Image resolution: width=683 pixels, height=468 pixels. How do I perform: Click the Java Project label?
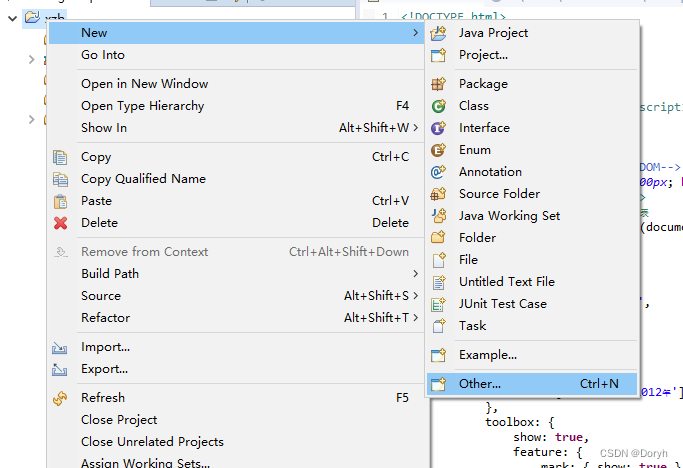493,33
